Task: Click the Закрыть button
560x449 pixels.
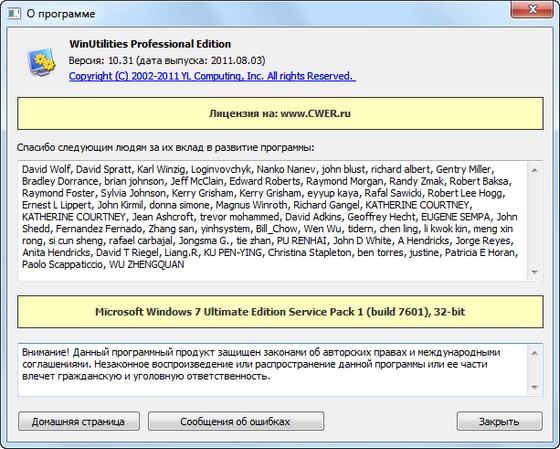Action: click(499, 421)
